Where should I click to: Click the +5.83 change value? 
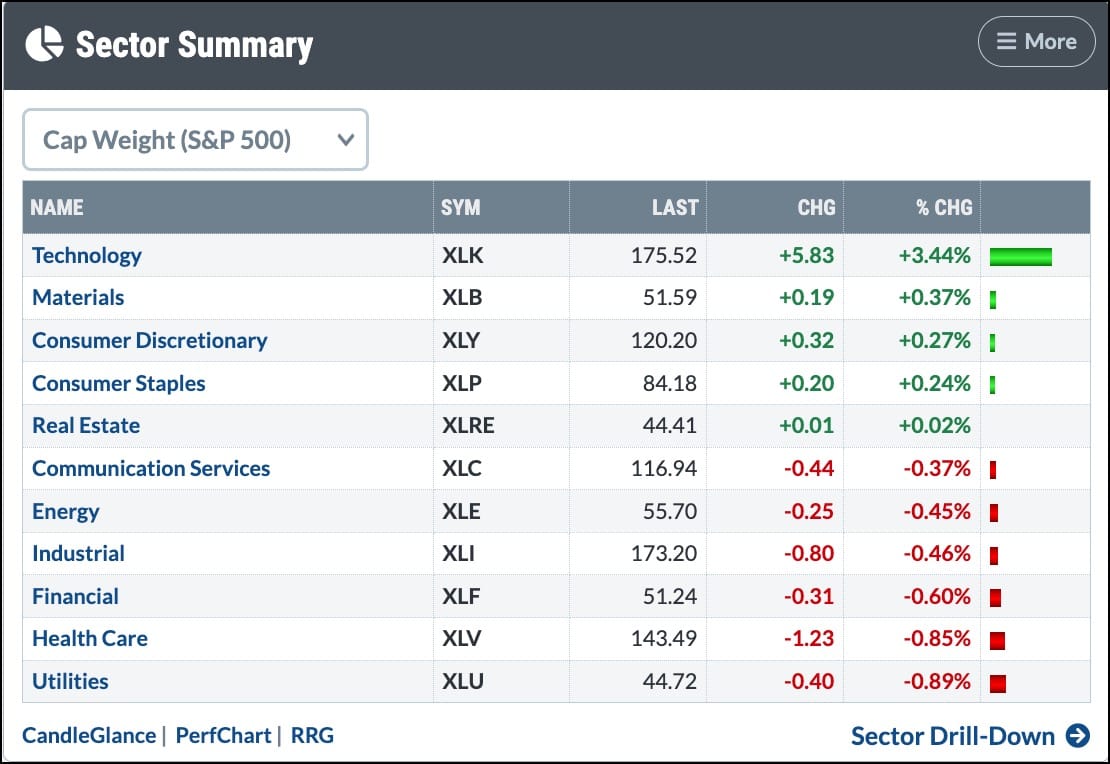[x=806, y=256]
